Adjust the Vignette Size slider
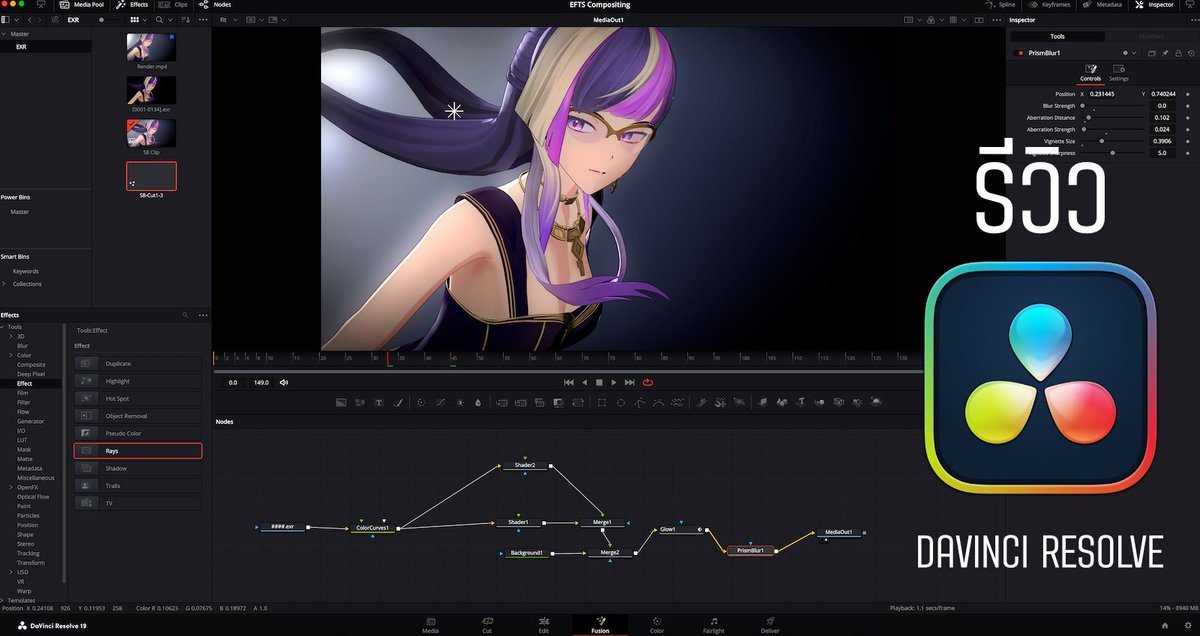The height and width of the screenshot is (636, 1200). tap(1113, 142)
